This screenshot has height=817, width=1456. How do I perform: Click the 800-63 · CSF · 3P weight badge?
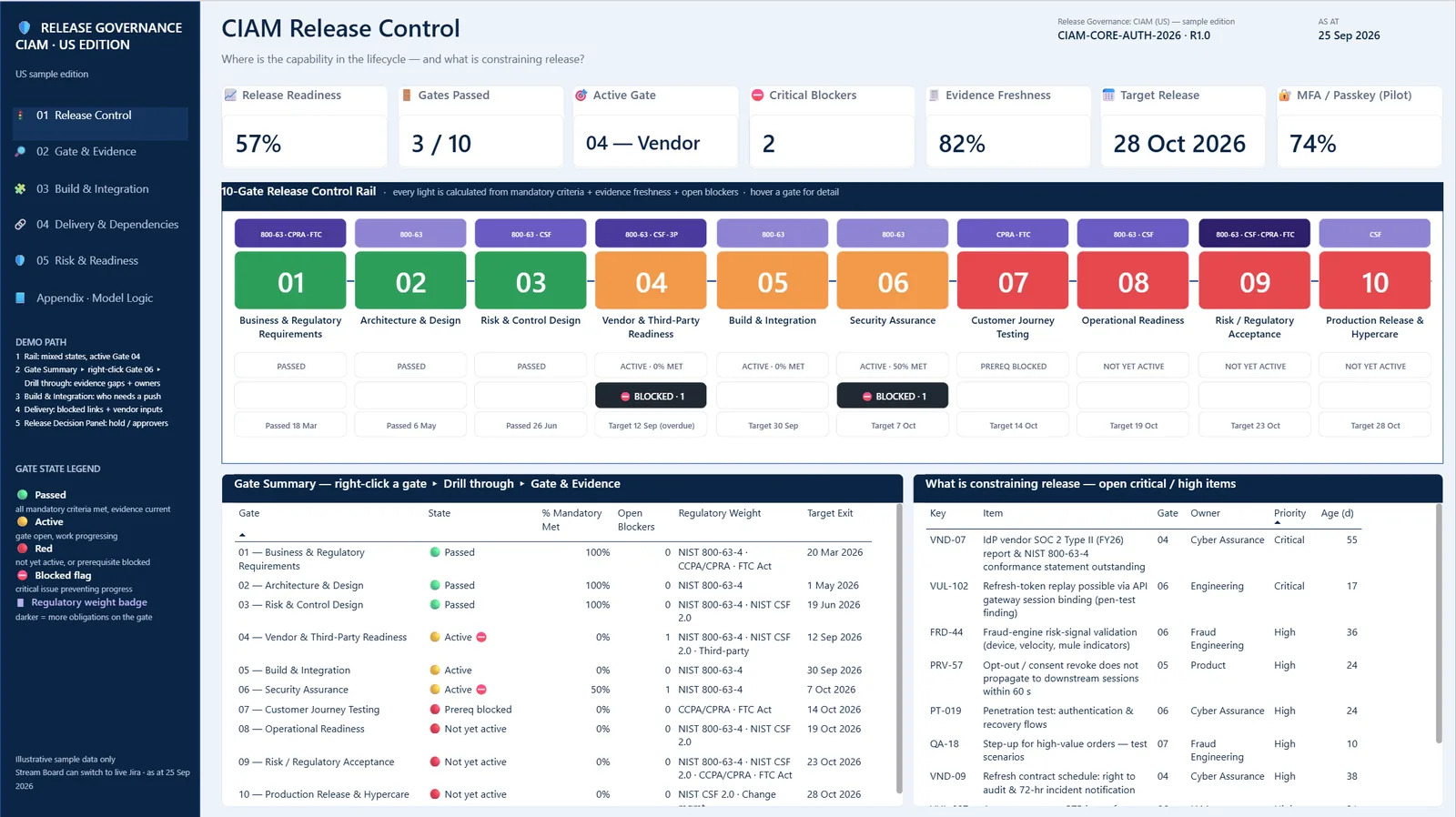click(651, 234)
